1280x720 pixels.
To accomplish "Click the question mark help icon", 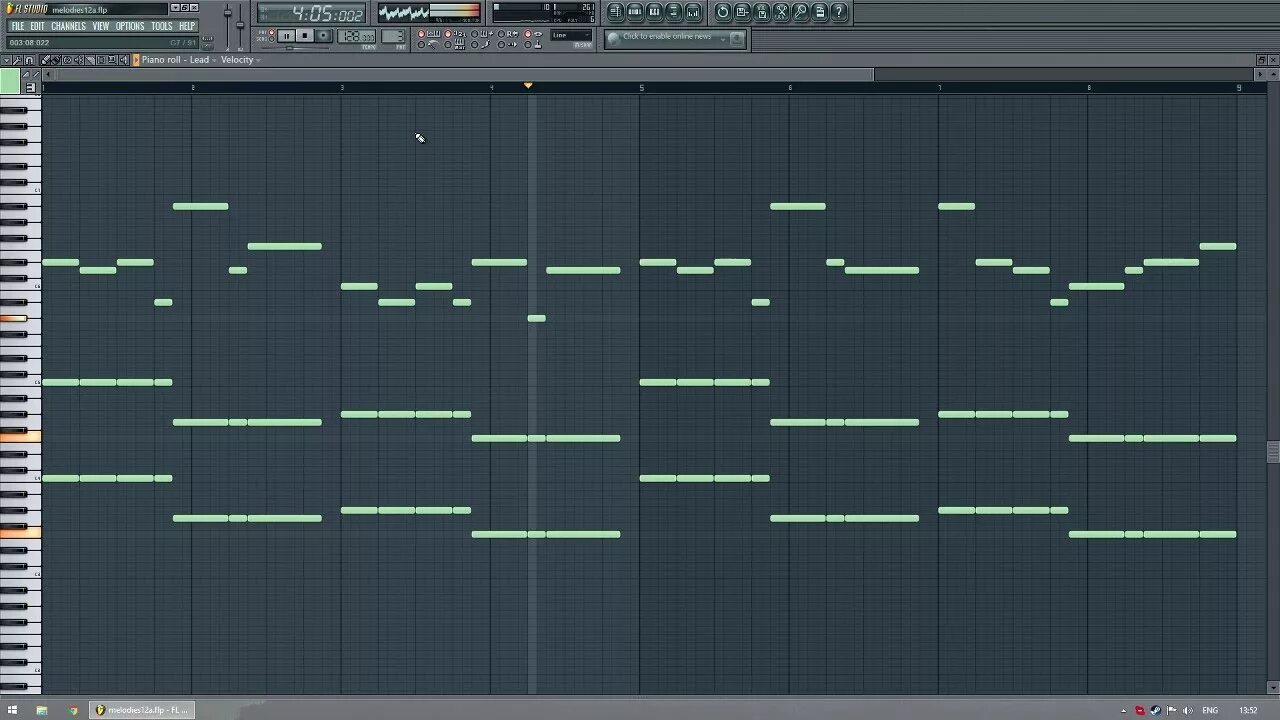I will [x=839, y=12].
